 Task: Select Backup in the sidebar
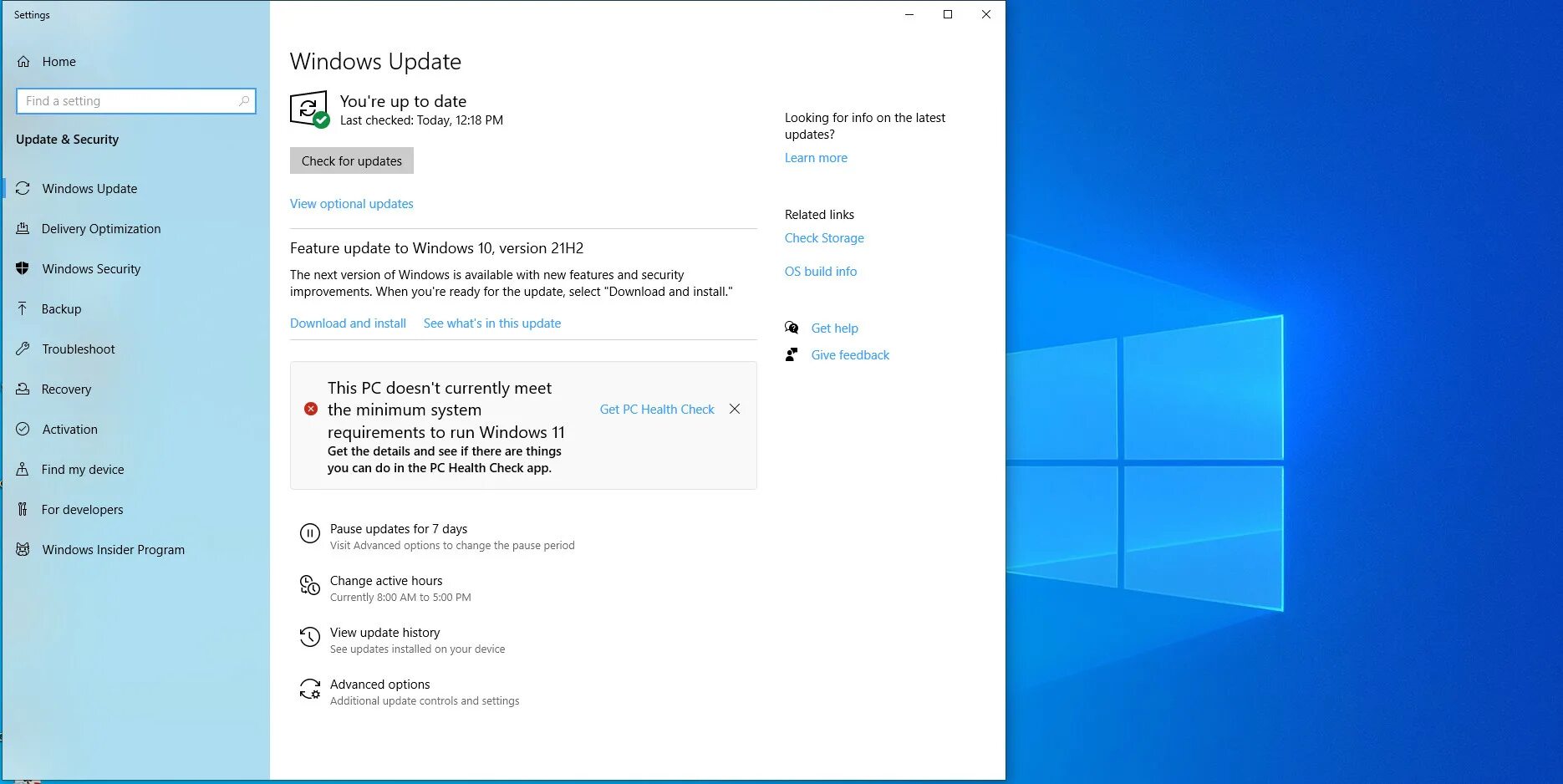tap(62, 309)
